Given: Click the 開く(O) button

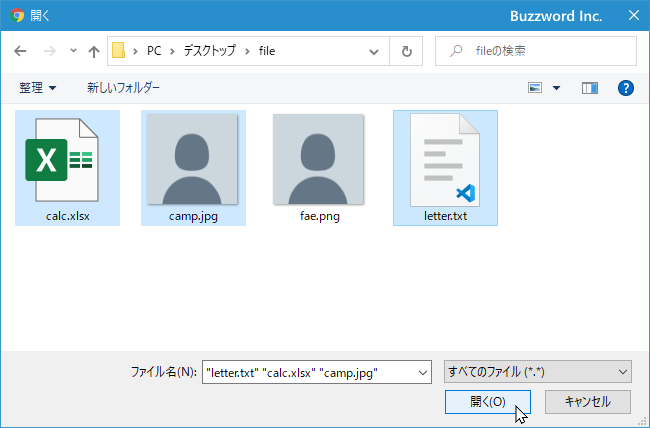Looking at the screenshot, I should tap(488, 401).
